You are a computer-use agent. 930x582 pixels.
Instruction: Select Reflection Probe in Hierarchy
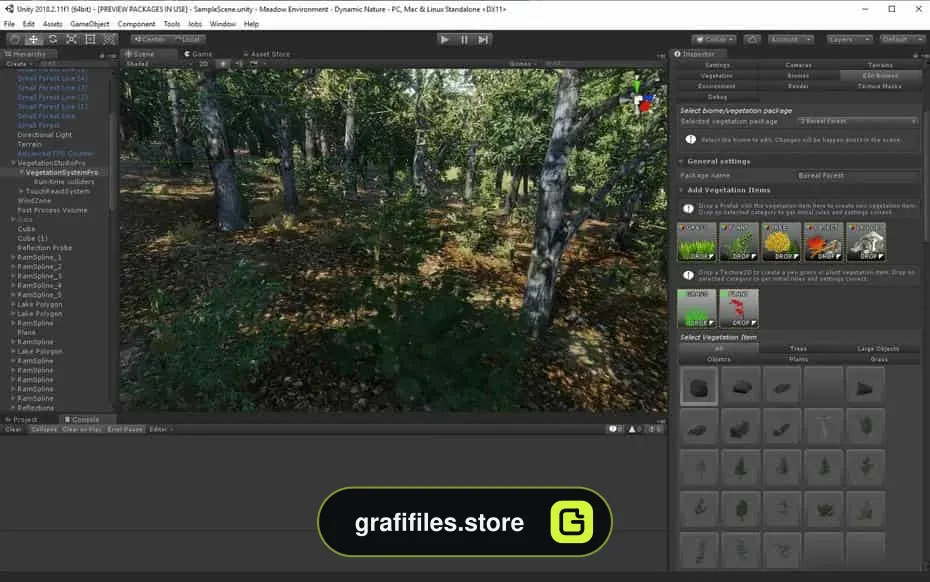(44, 247)
